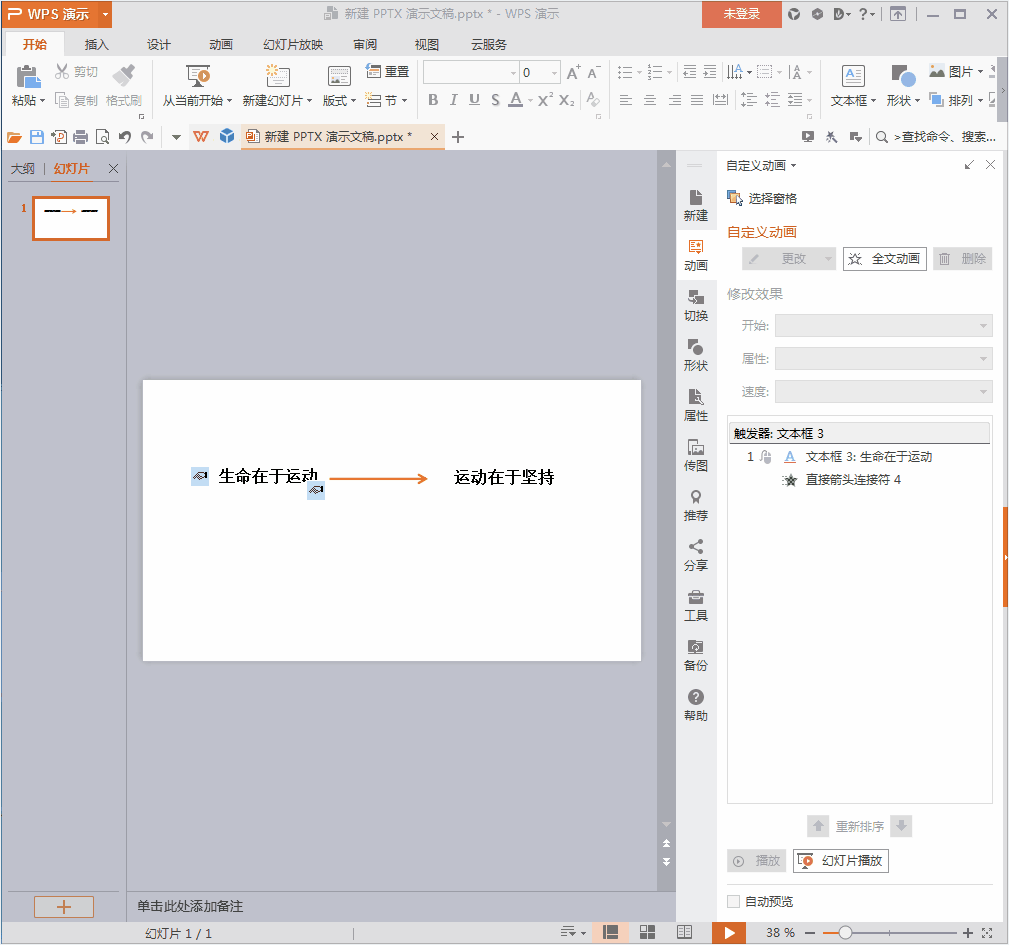The image size is (1009, 945).
Task: Open the 帮助 help sidebar icon
Action: coord(696,706)
